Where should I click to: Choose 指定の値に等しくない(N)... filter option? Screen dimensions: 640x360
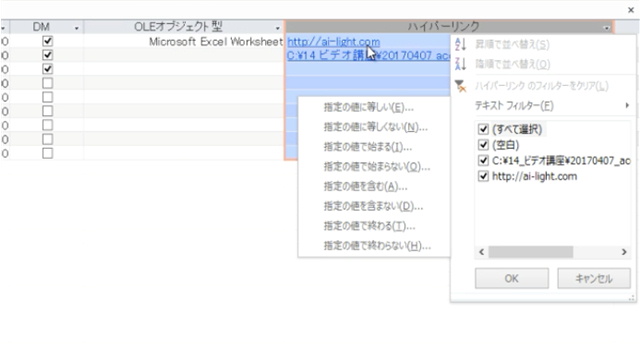pos(376,127)
